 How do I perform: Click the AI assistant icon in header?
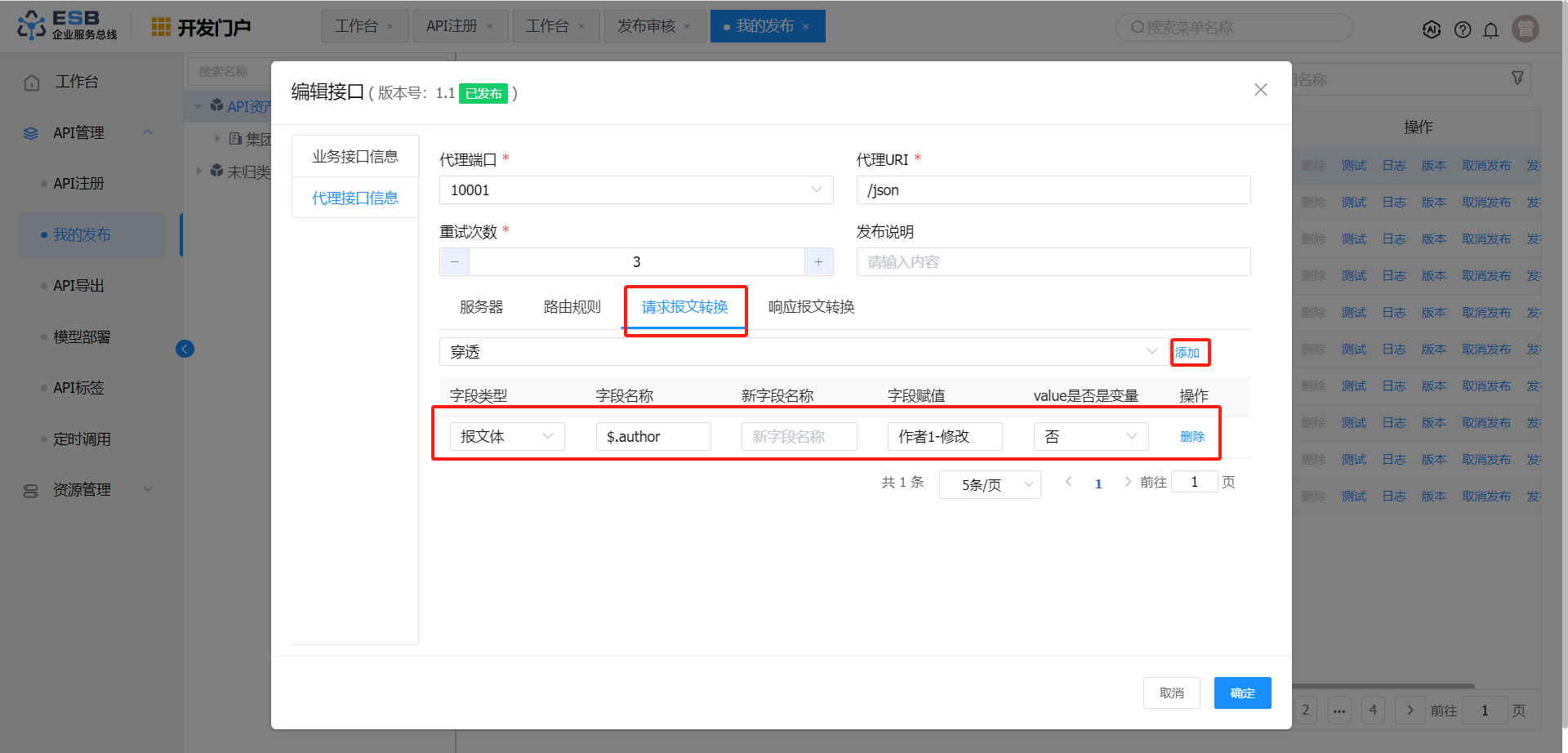pyautogui.click(x=1432, y=30)
